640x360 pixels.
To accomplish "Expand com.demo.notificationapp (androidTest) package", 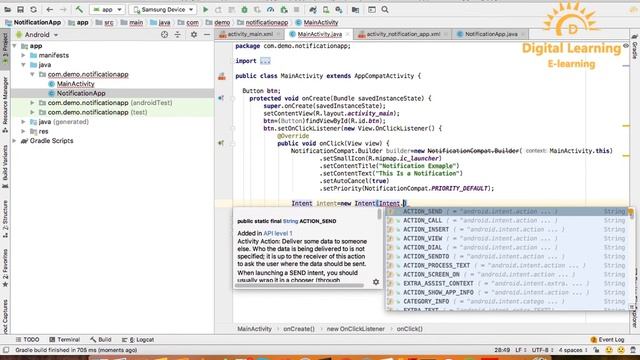I will pyautogui.click(x=32, y=103).
